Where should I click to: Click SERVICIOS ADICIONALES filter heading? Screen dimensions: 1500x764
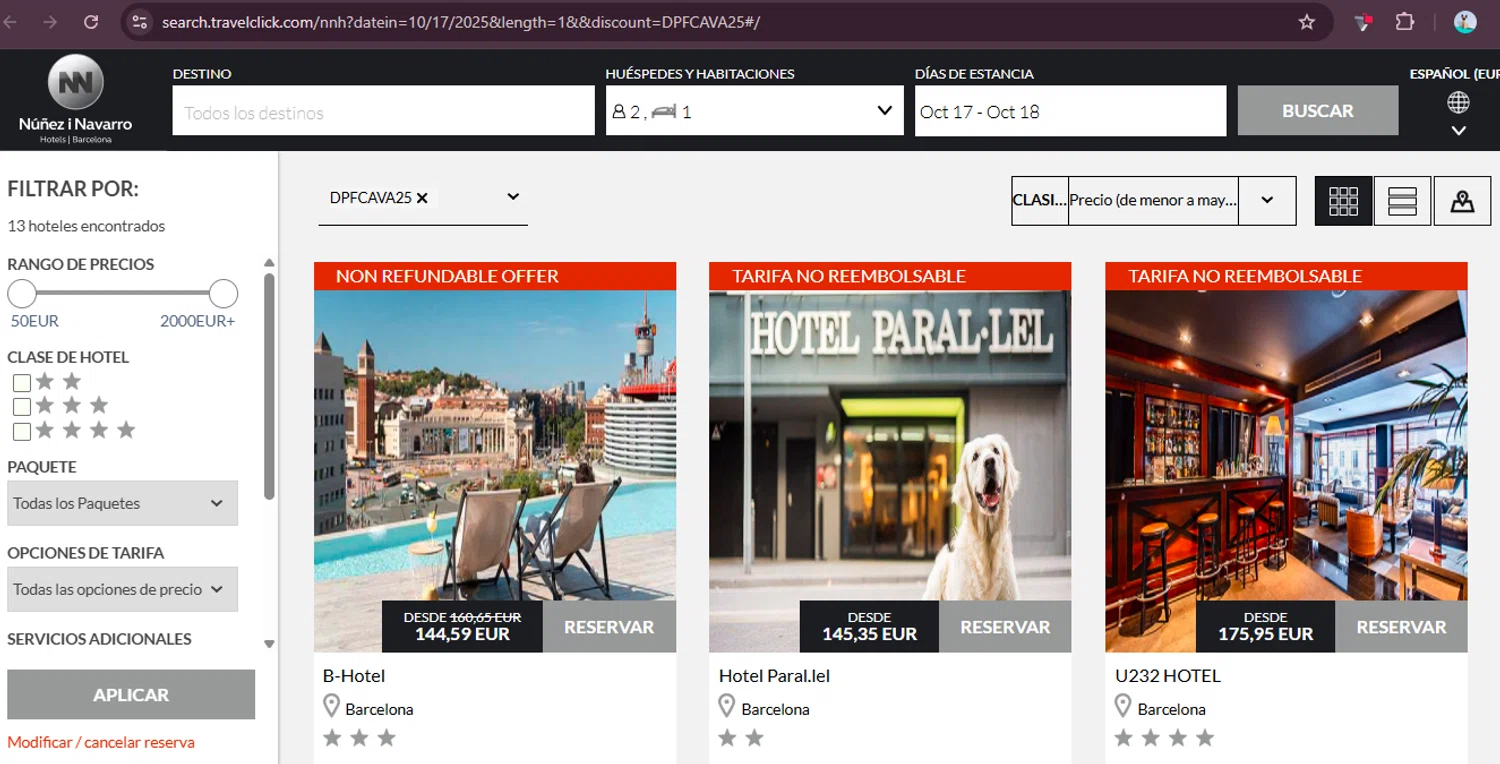(x=99, y=639)
